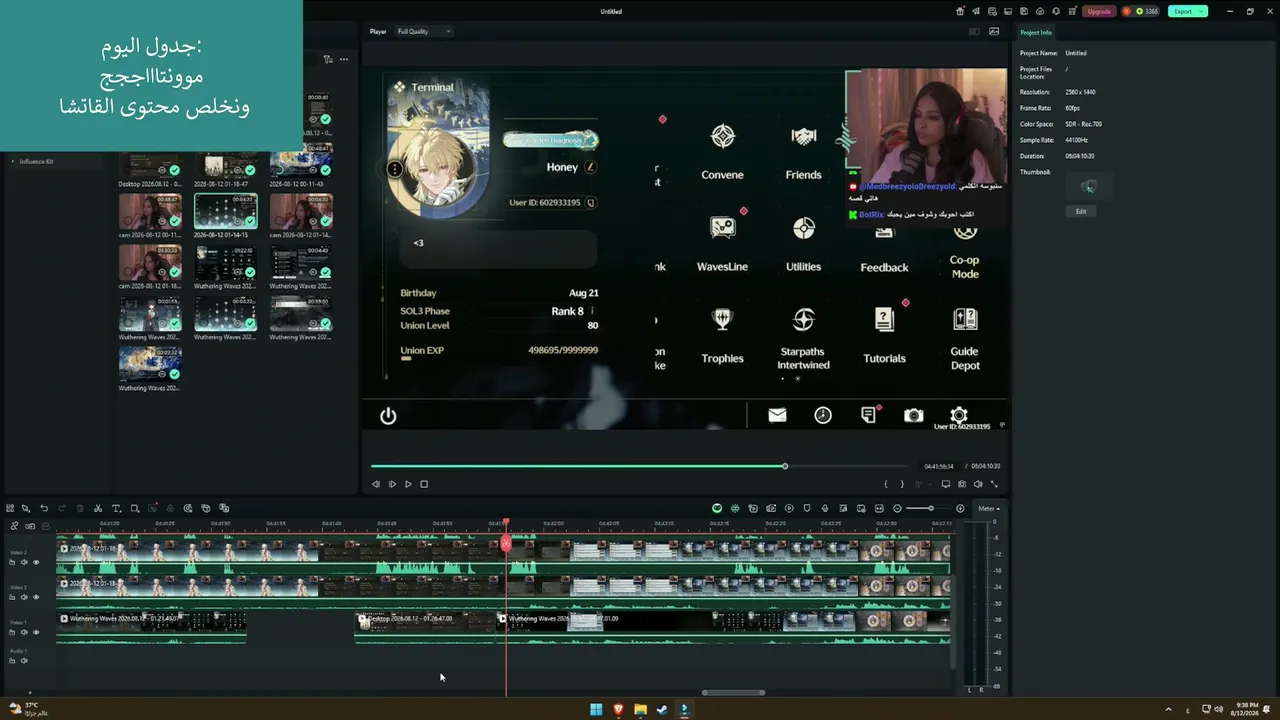This screenshot has width=1280, height=720.
Task: Zoom in the timeline with plus icon
Action: pos(960,508)
